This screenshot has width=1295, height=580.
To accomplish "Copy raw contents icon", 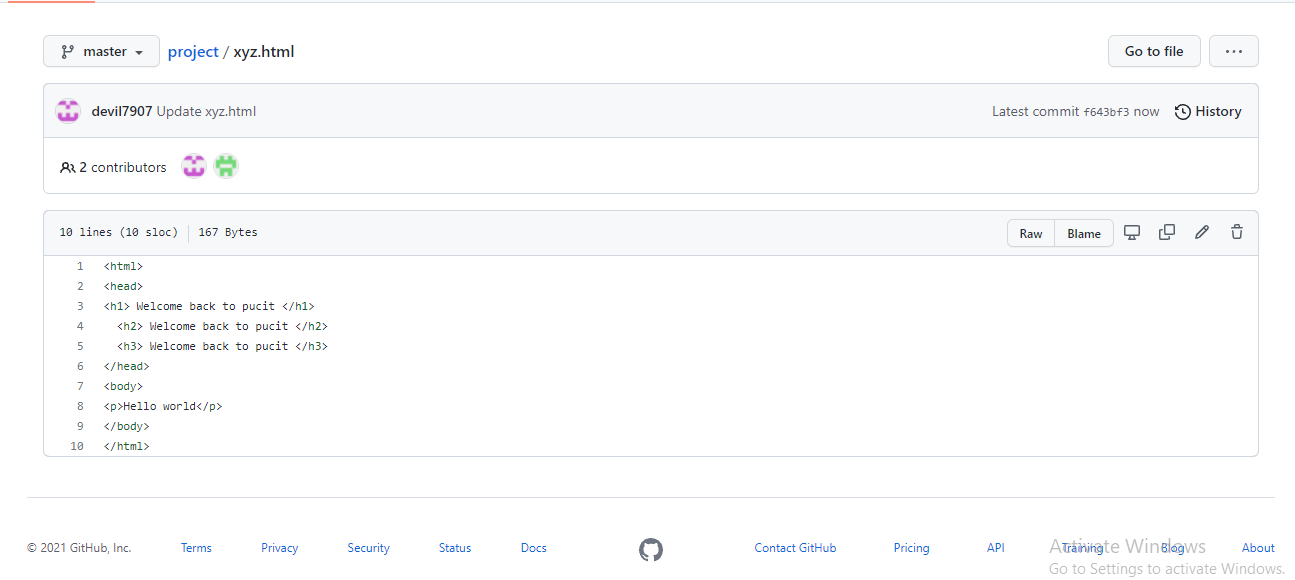I will (x=1167, y=232).
